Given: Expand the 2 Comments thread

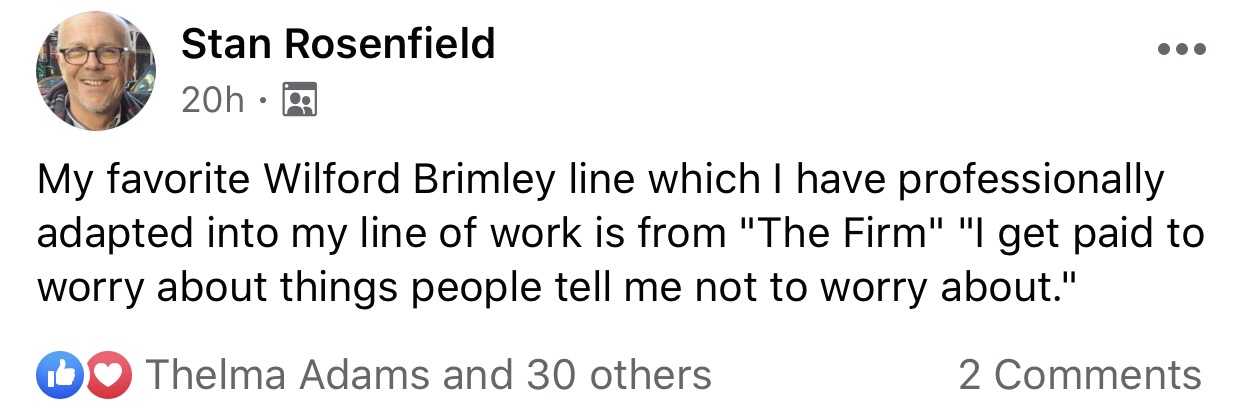Looking at the screenshot, I should click(x=1080, y=375).
